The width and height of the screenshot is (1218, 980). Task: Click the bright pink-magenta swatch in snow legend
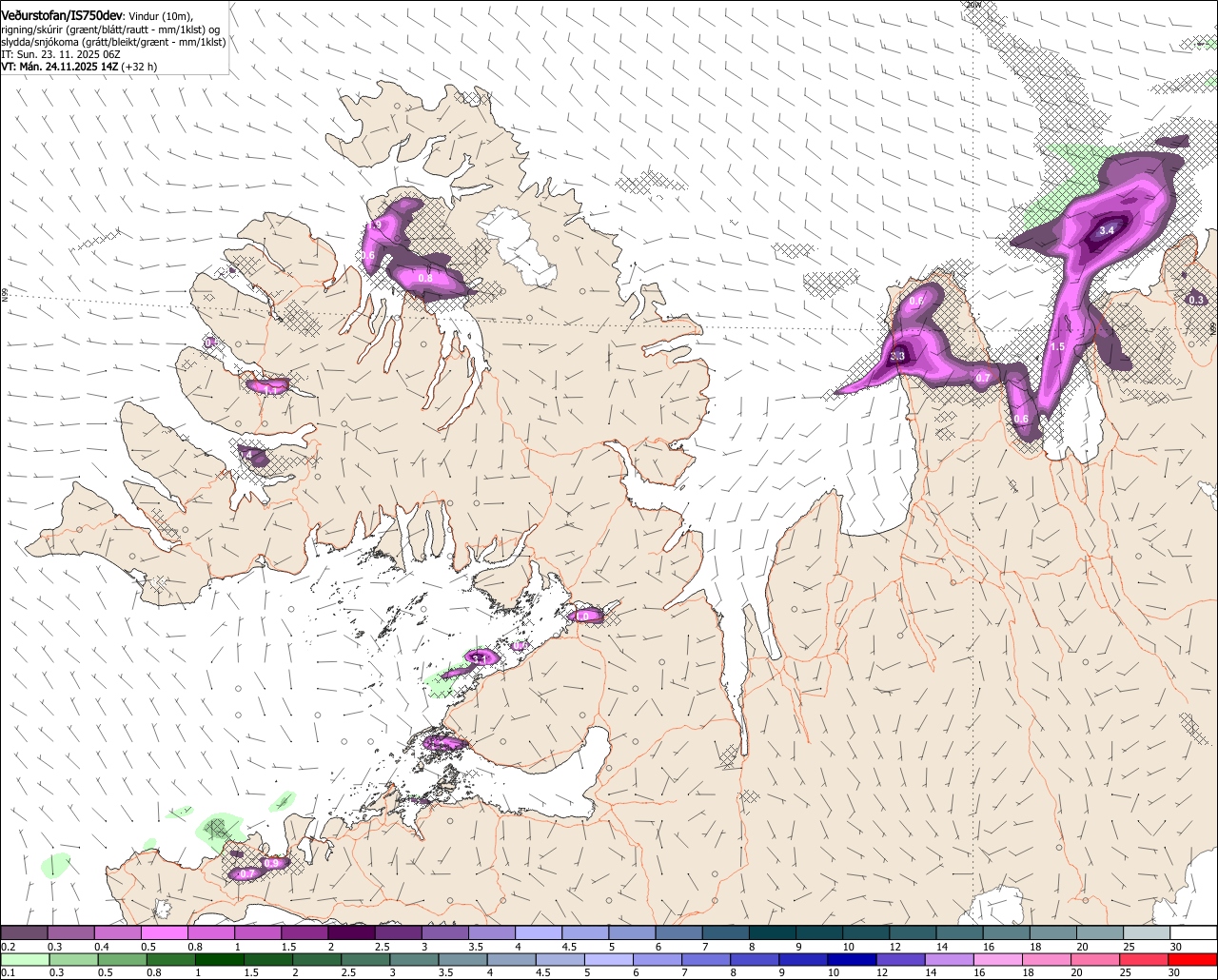pyautogui.click(x=164, y=932)
